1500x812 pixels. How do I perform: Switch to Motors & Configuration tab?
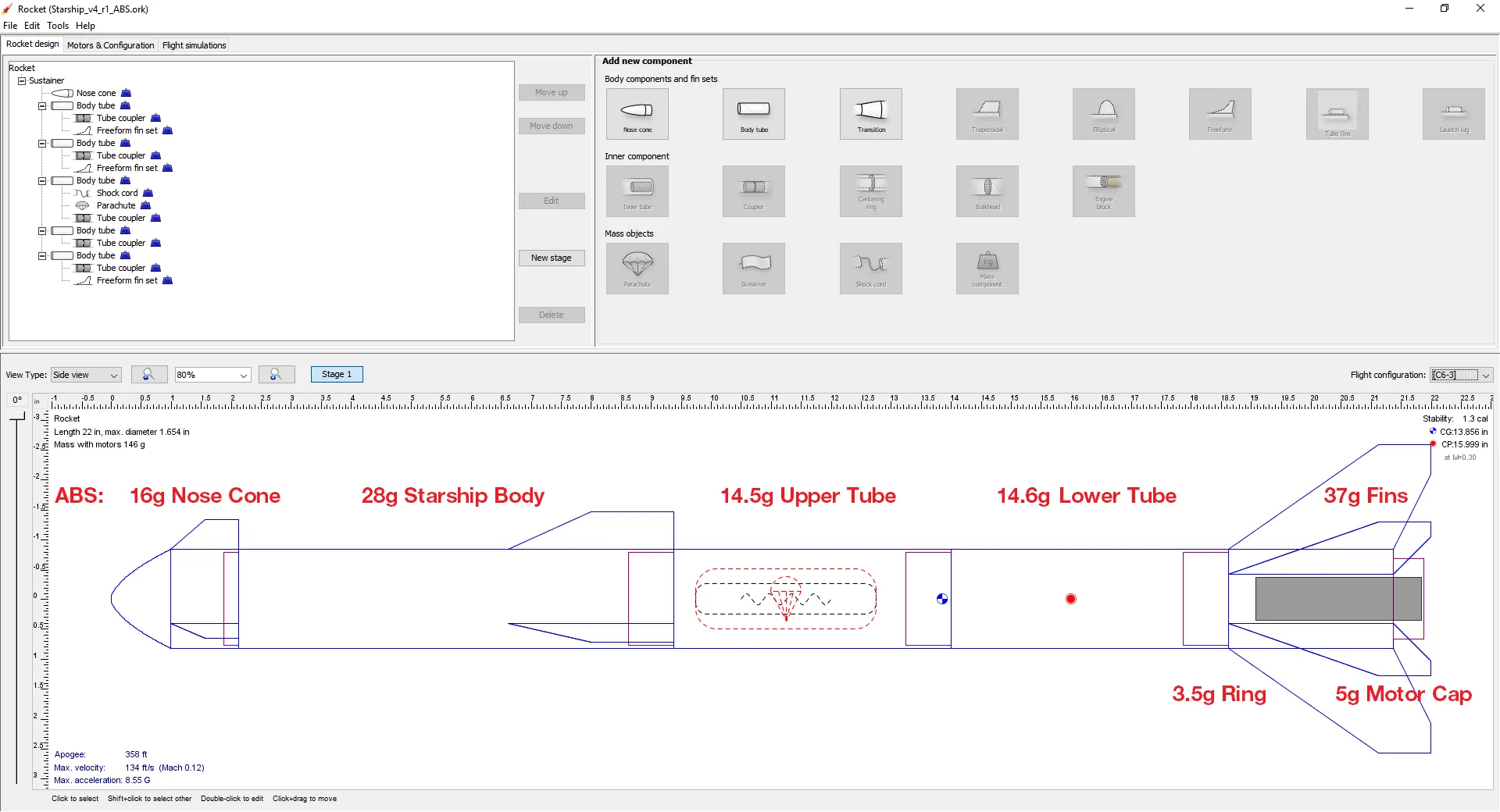pyautogui.click(x=110, y=45)
